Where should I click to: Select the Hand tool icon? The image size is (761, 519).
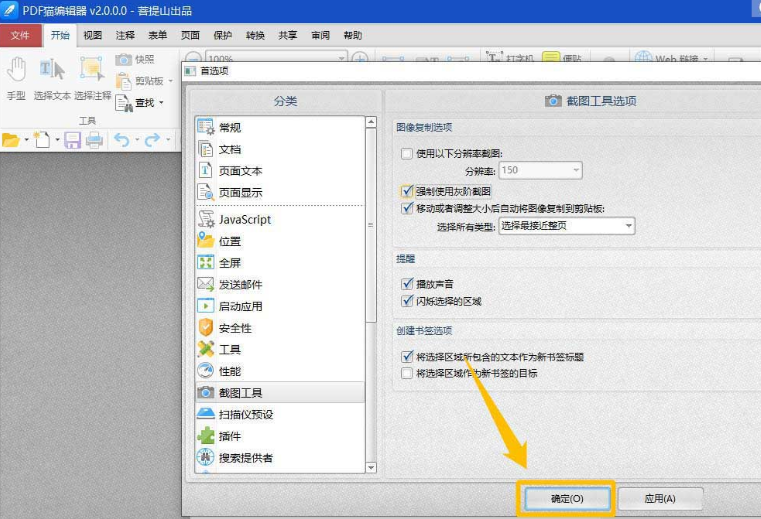(16, 69)
